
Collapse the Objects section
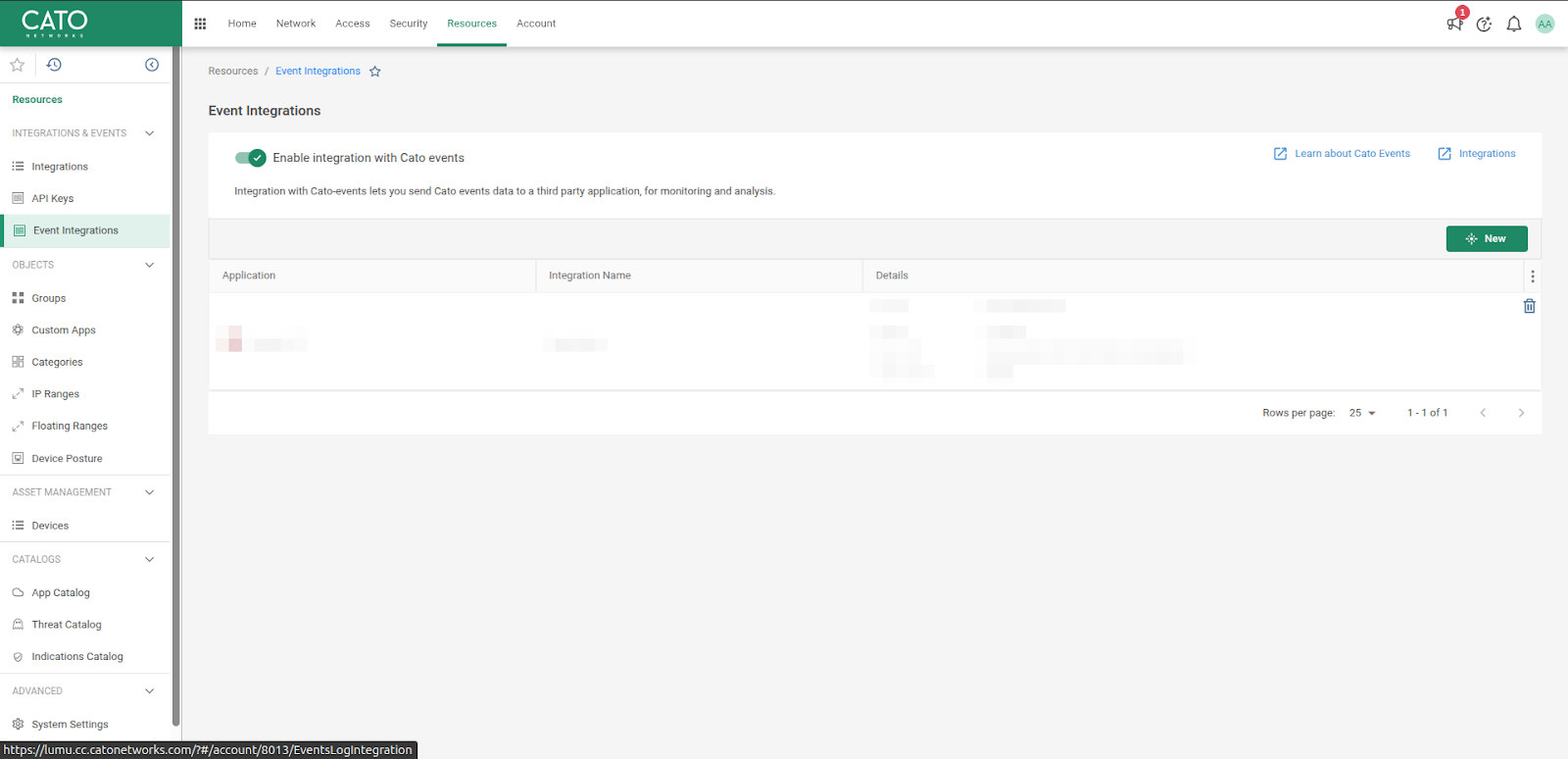149,265
